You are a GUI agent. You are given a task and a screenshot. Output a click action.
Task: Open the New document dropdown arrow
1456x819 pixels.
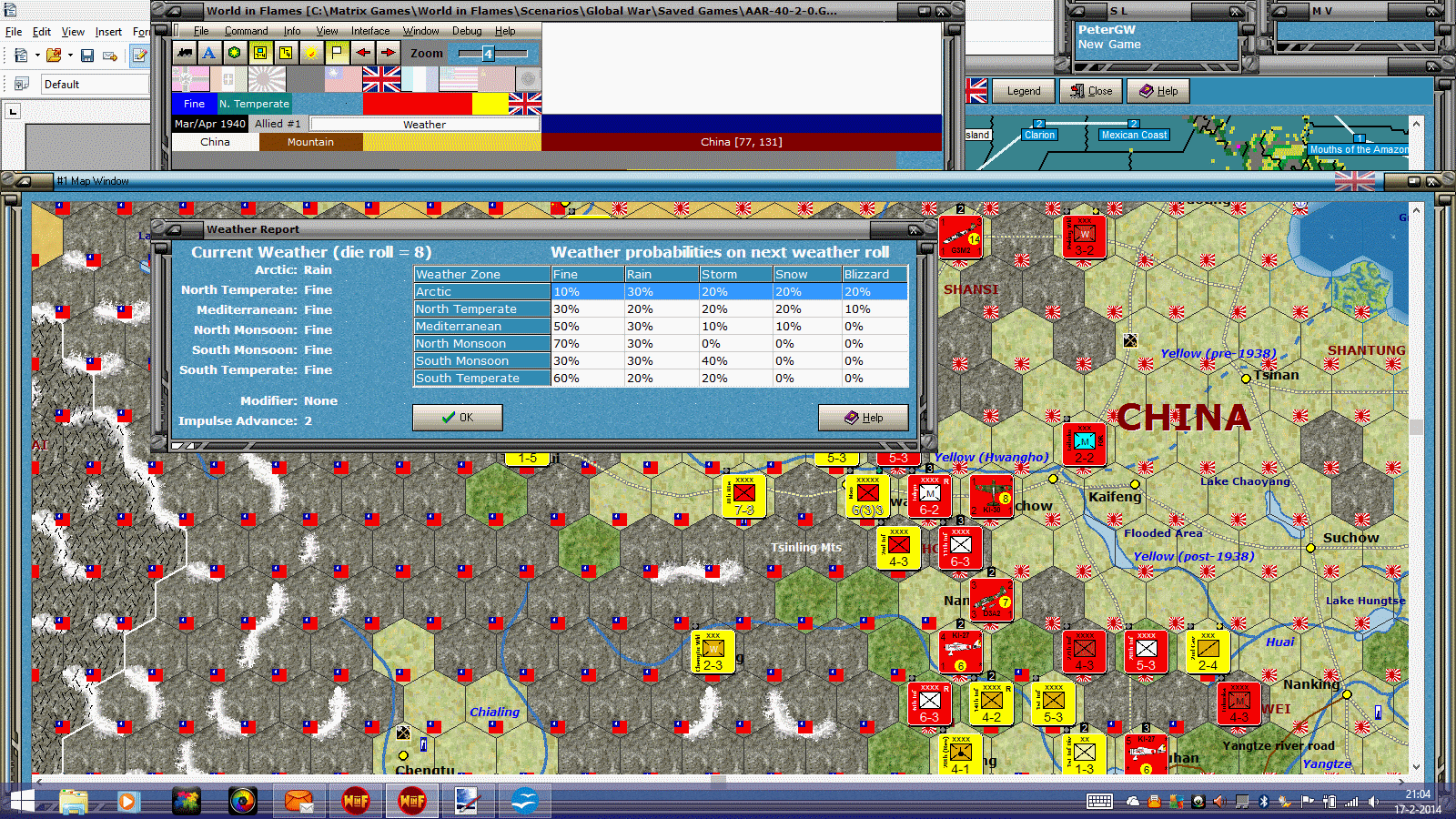37,56
